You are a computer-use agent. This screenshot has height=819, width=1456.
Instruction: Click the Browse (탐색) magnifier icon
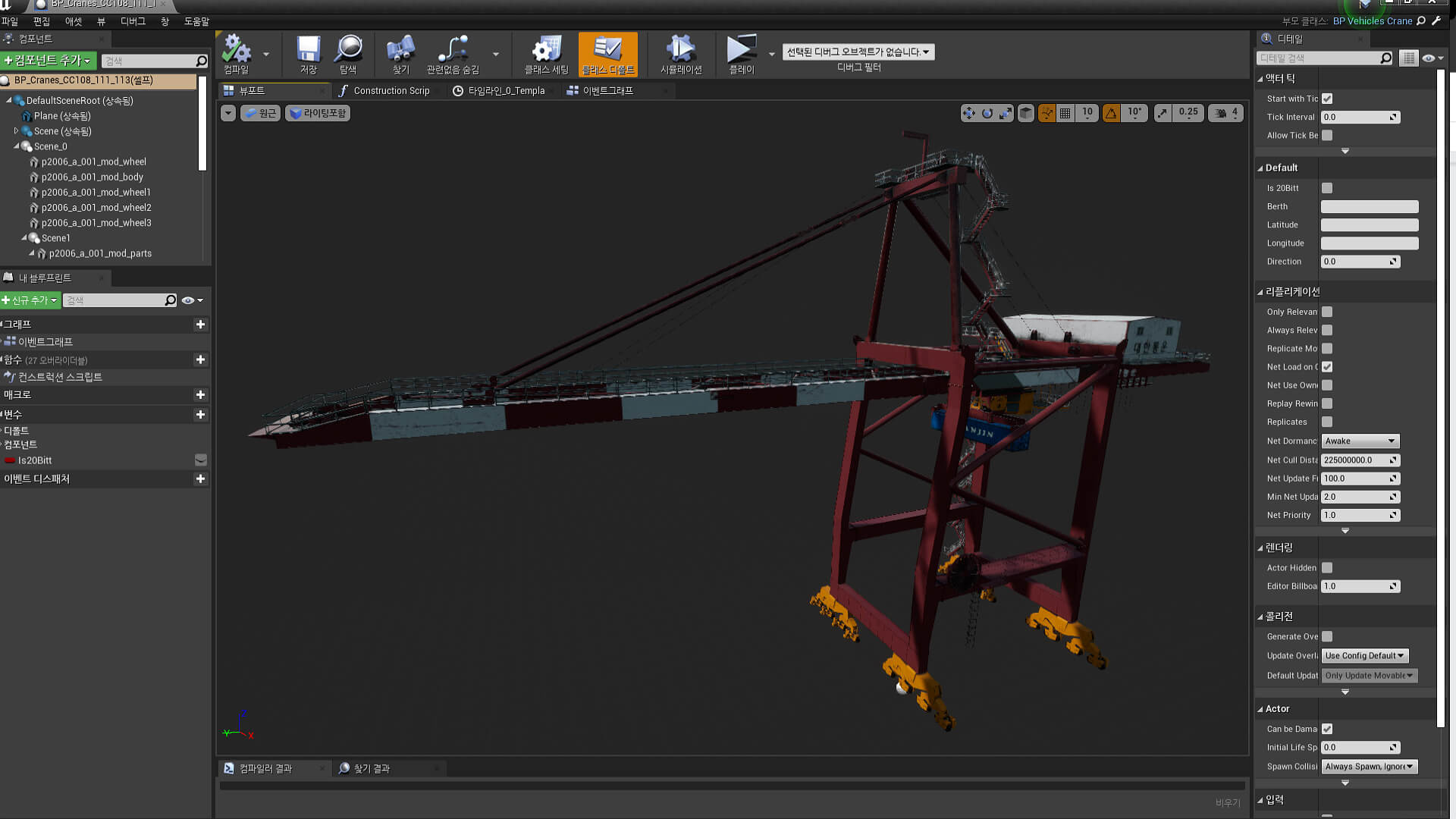[348, 50]
